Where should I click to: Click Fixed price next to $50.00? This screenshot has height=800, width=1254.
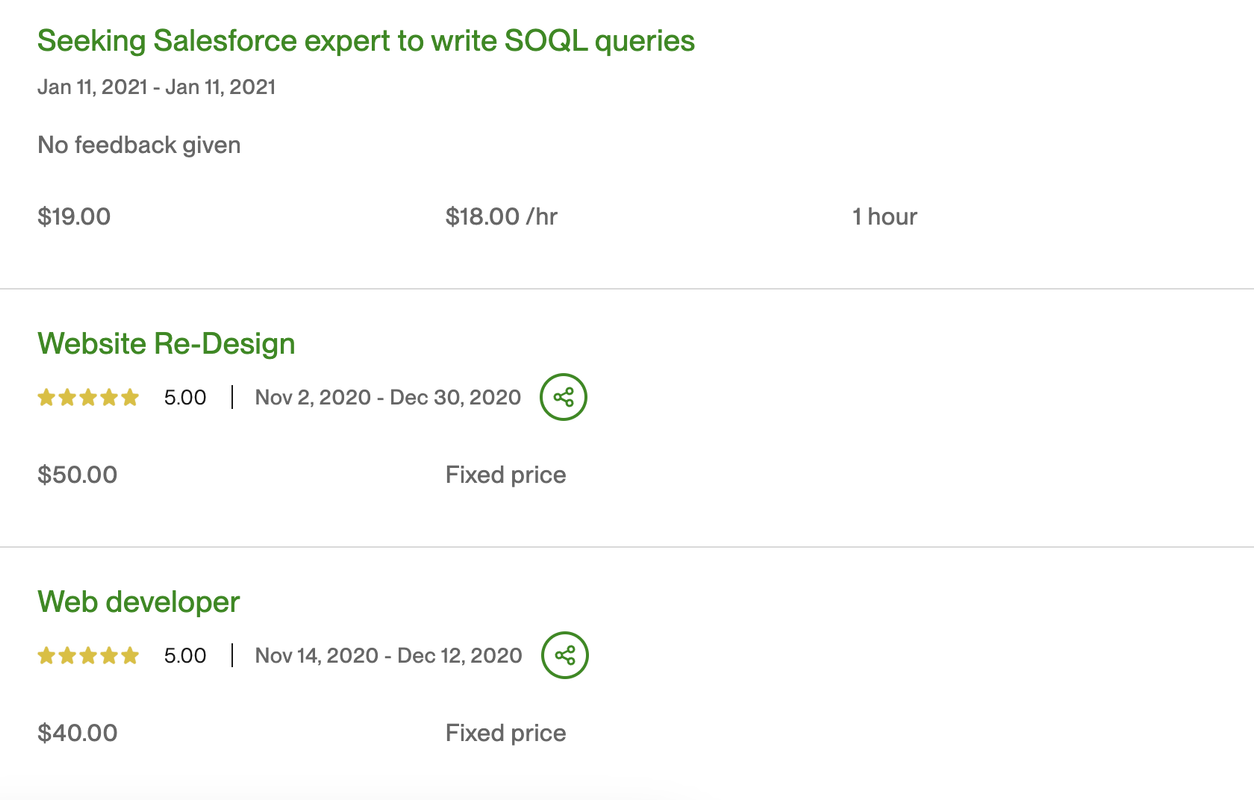505,475
